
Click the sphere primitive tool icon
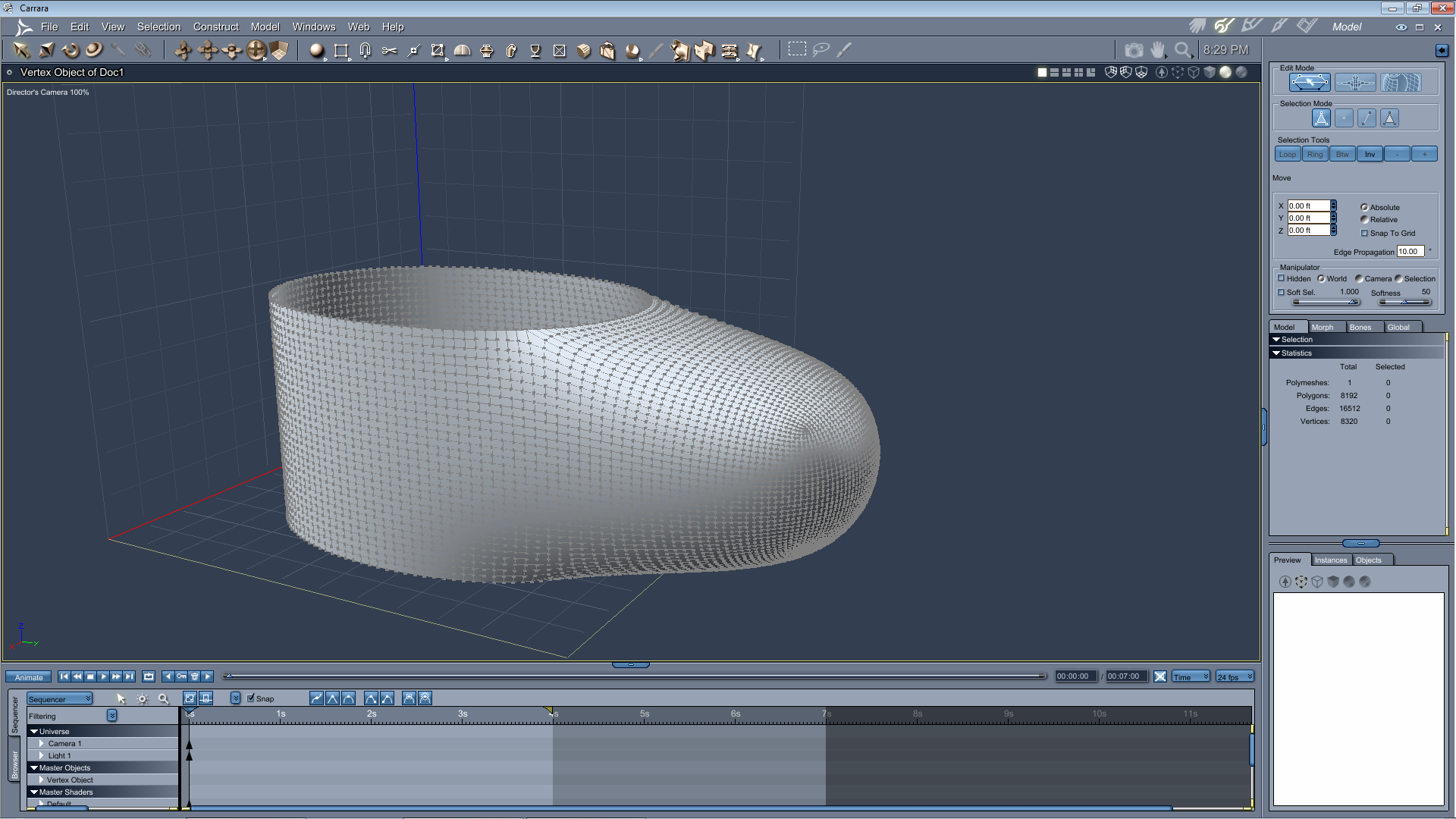316,50
